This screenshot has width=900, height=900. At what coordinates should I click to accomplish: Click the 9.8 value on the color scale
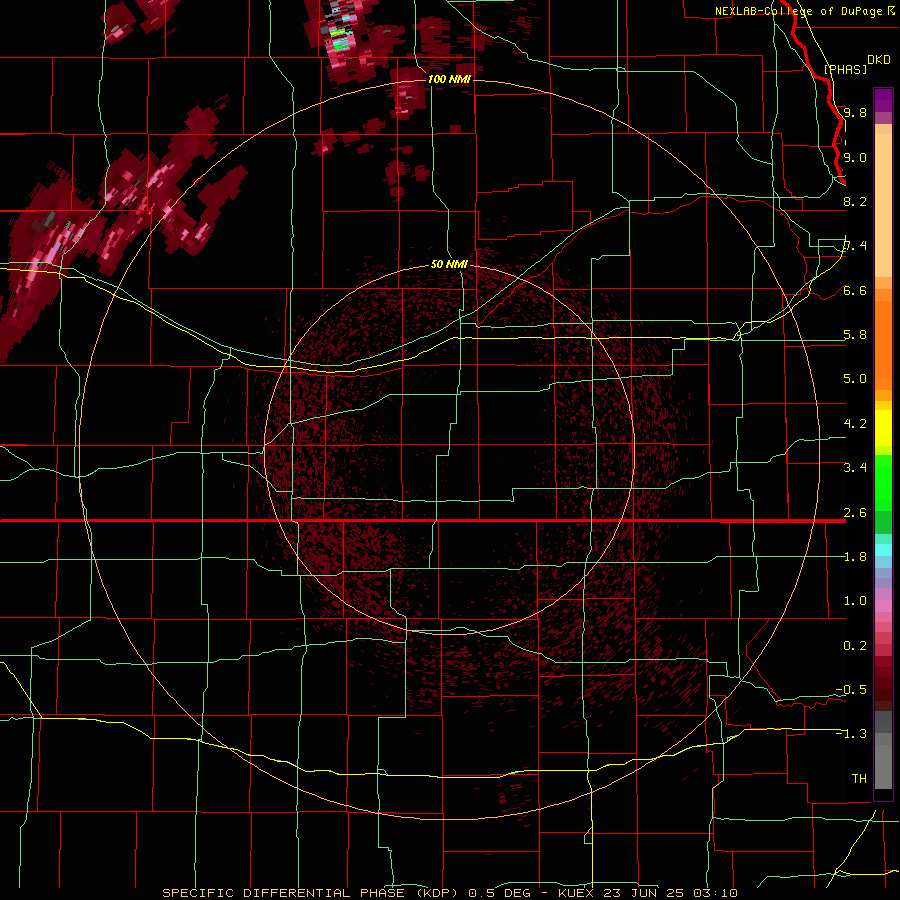pyautogui.click(x=855, y=112)
